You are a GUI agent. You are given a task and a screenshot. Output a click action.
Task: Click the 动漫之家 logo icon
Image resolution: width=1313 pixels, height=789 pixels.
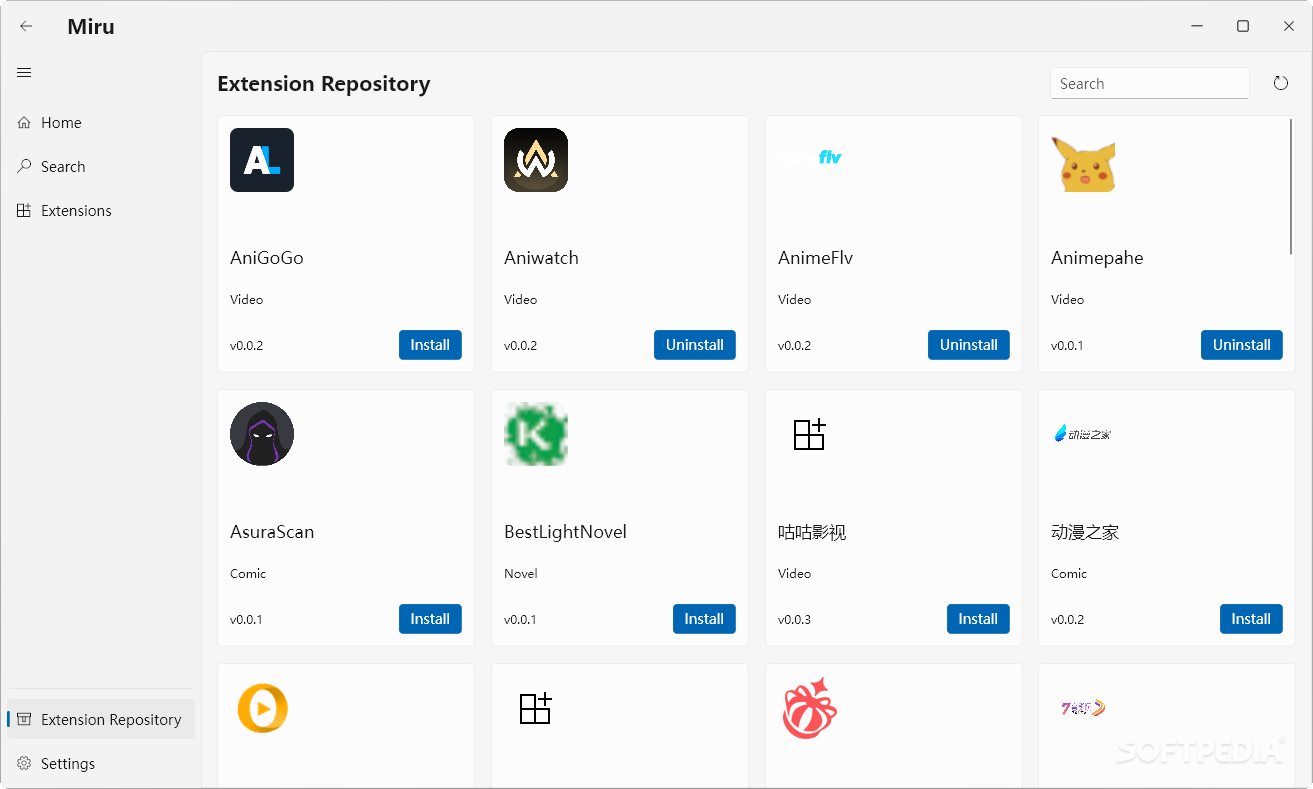click(x=1083, y=433)
